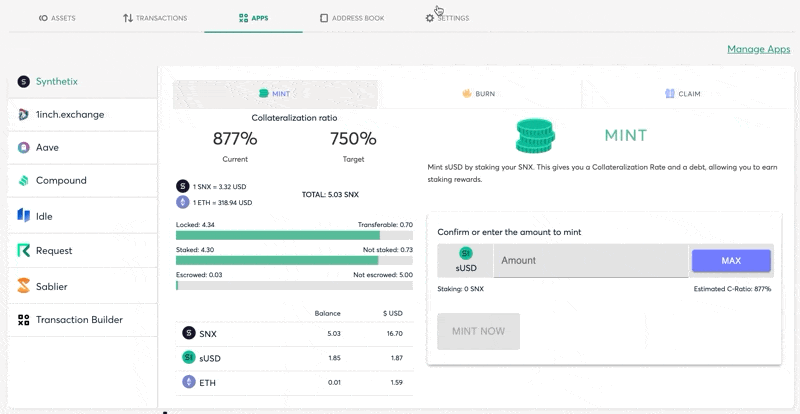Open the Aave app
The height and width of the screenshot is (414, 800).
tap(83, 148)
